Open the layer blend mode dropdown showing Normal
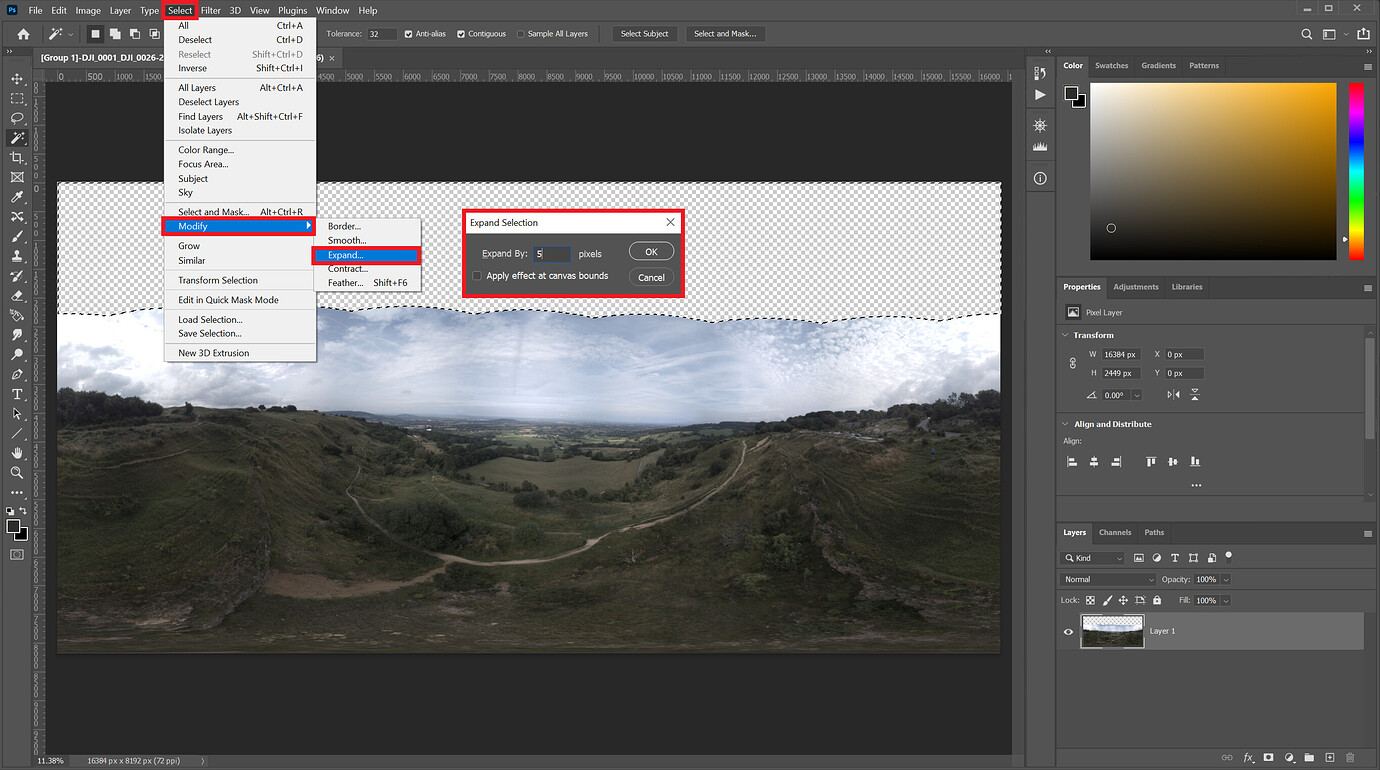 (1106, 579)
